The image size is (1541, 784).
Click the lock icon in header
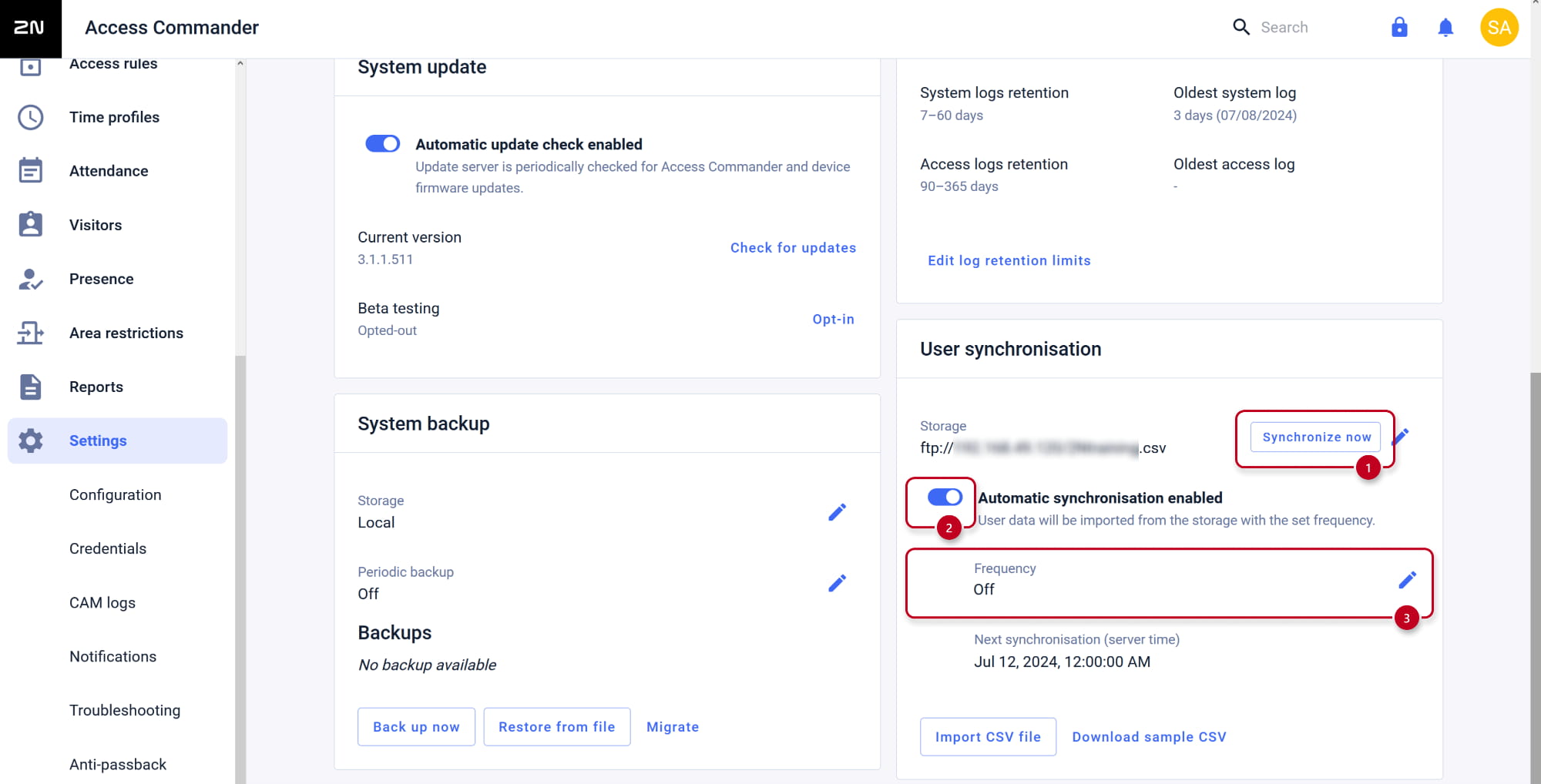point(1399,28)
